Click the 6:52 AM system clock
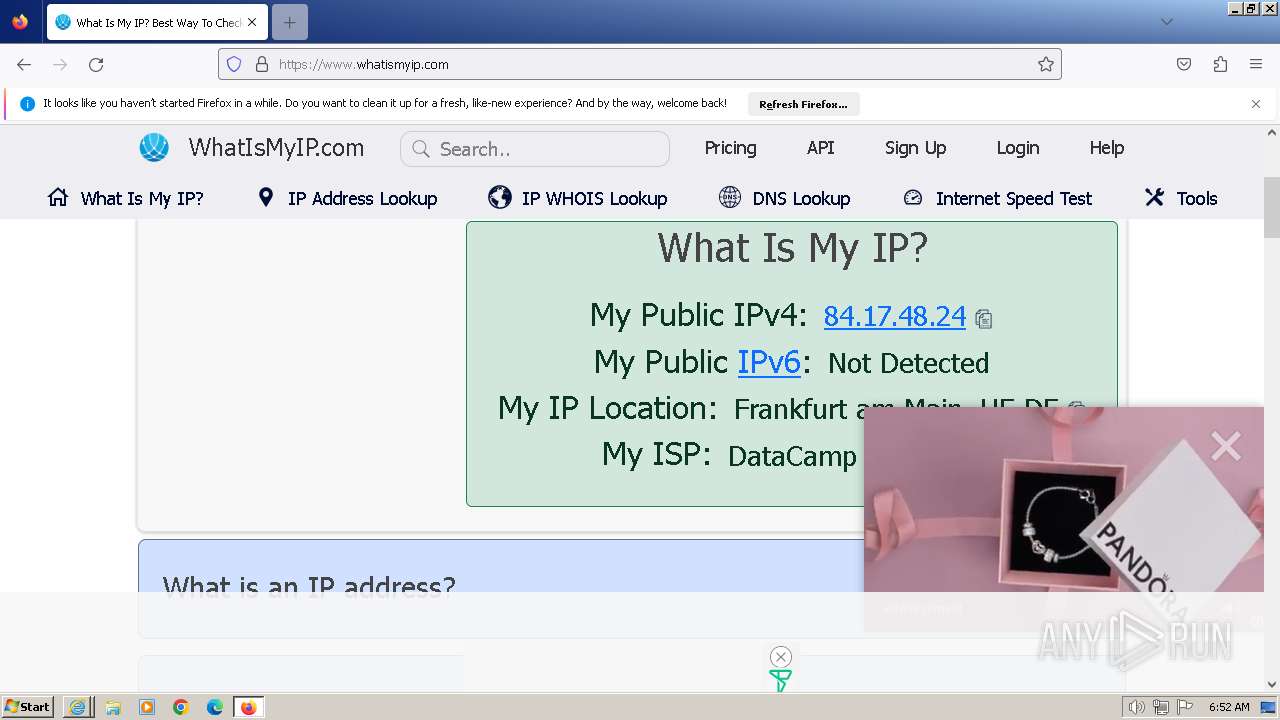Image resolution: width=1280 pixels, height=720 pixels. [1229, 707]
